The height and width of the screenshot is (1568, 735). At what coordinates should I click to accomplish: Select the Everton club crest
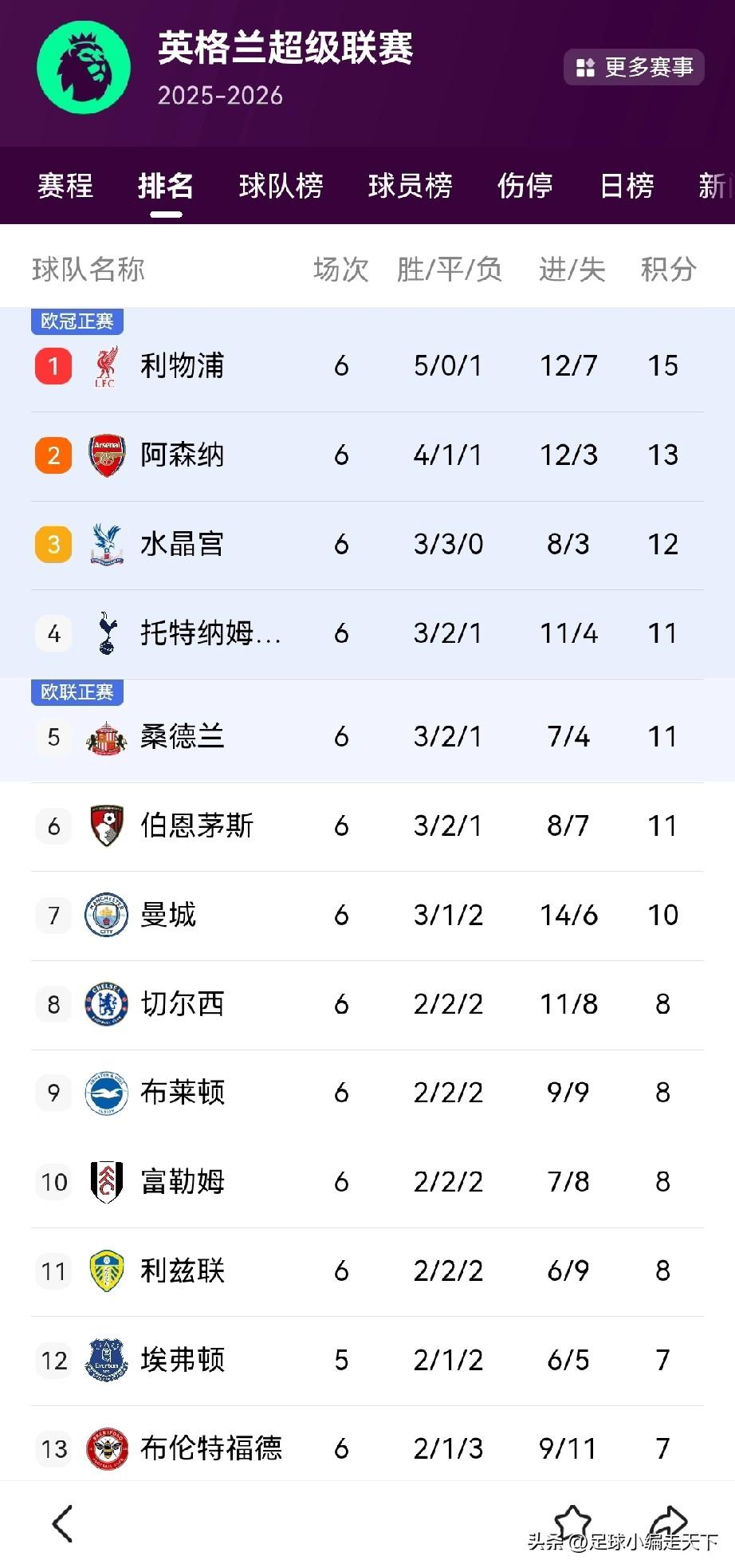[106, 1360]
